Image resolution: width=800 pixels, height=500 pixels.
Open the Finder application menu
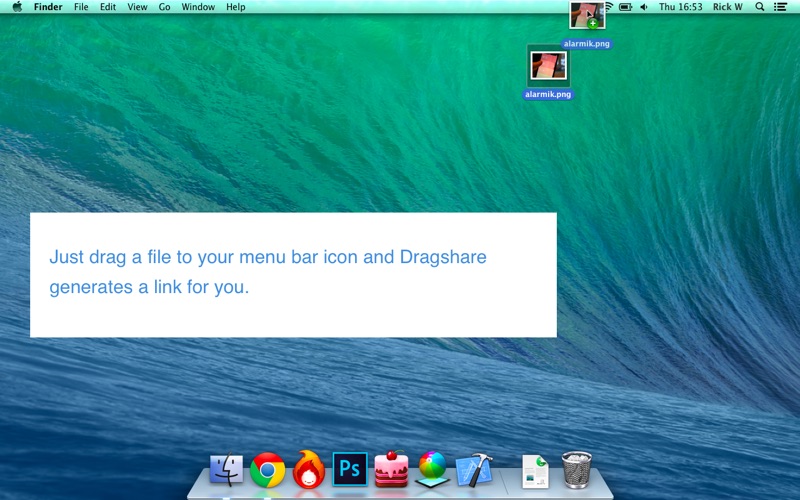[x=48, y=7]
